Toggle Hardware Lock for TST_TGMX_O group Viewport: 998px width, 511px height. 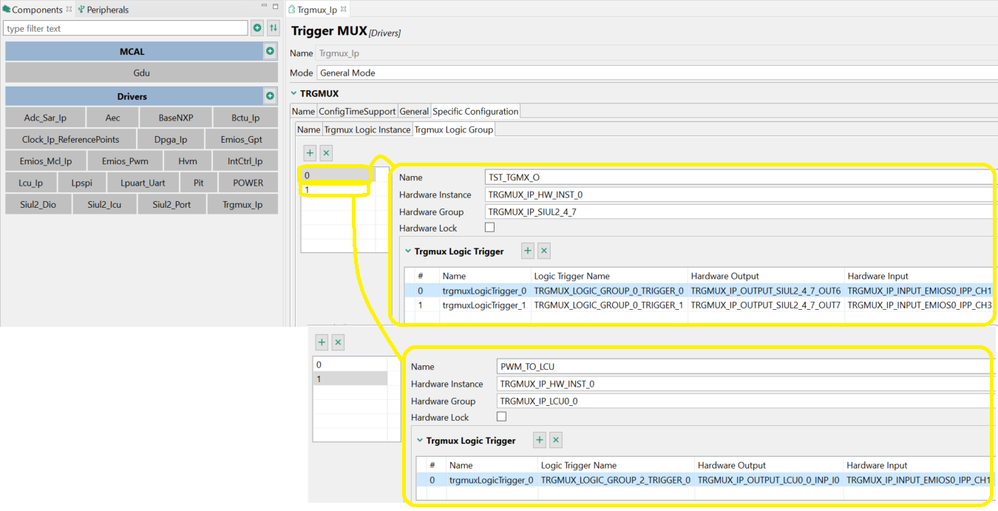(x=489, y=227)
